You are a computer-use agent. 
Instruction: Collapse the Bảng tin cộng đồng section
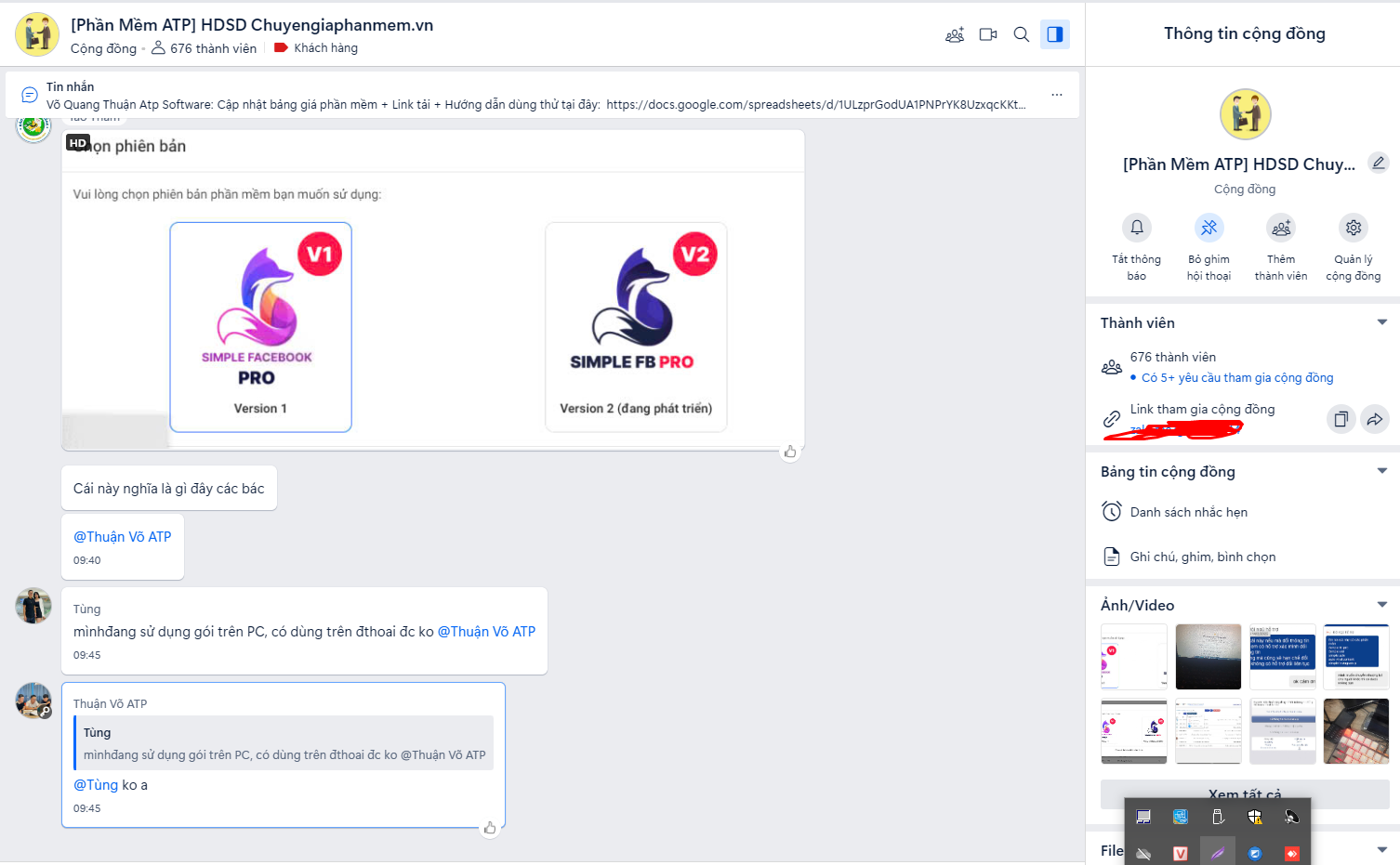coord(1382,471)
